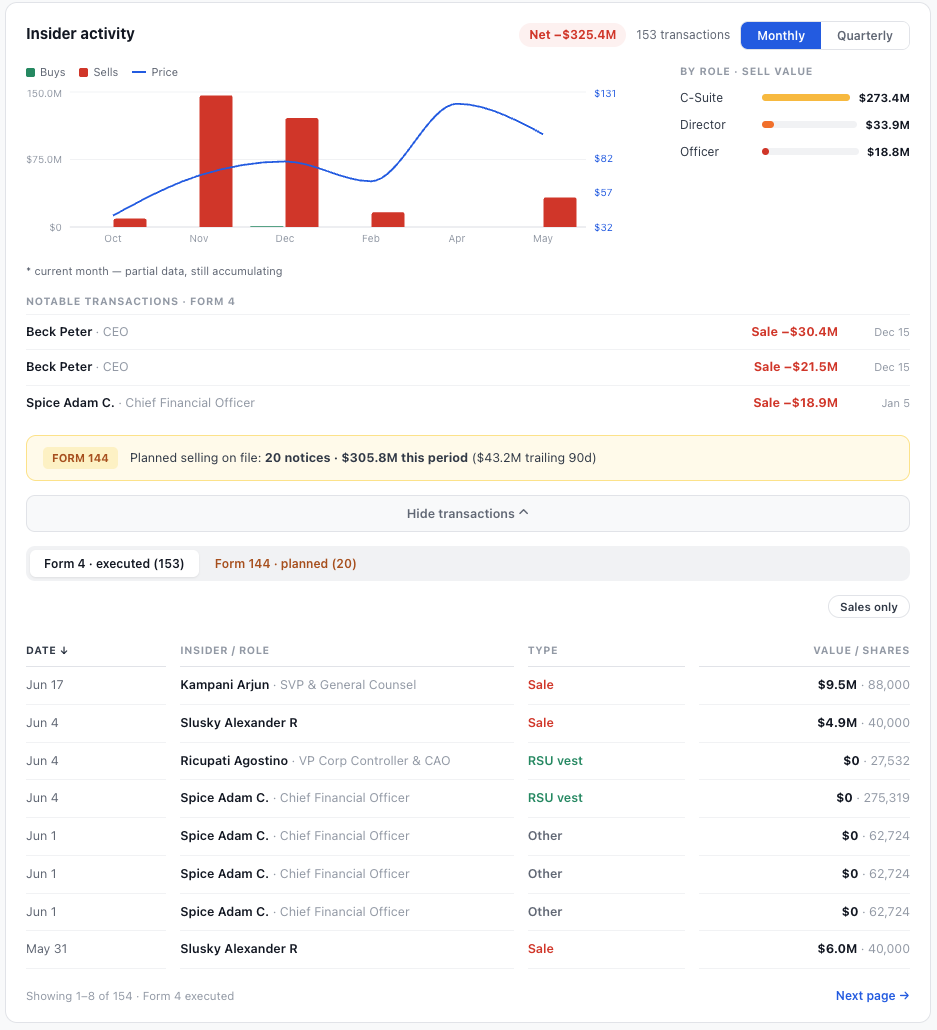Click the TYPE column header
The height and width of the screenshot is (1030, 937).
pyautogui.click(x=543, y=650)
